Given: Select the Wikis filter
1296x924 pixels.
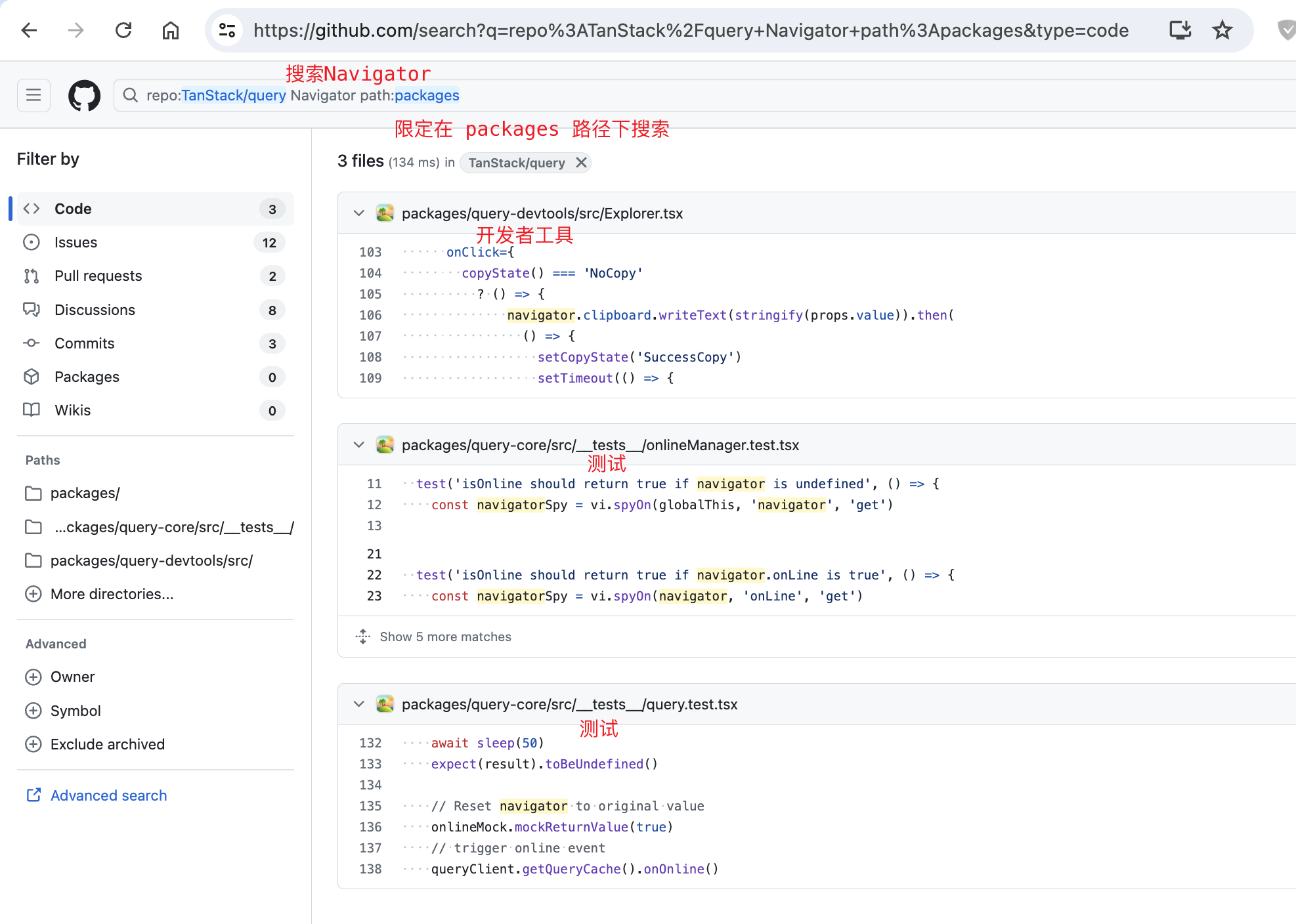Looking at the screenshot, I should click(x=72, y=410).
